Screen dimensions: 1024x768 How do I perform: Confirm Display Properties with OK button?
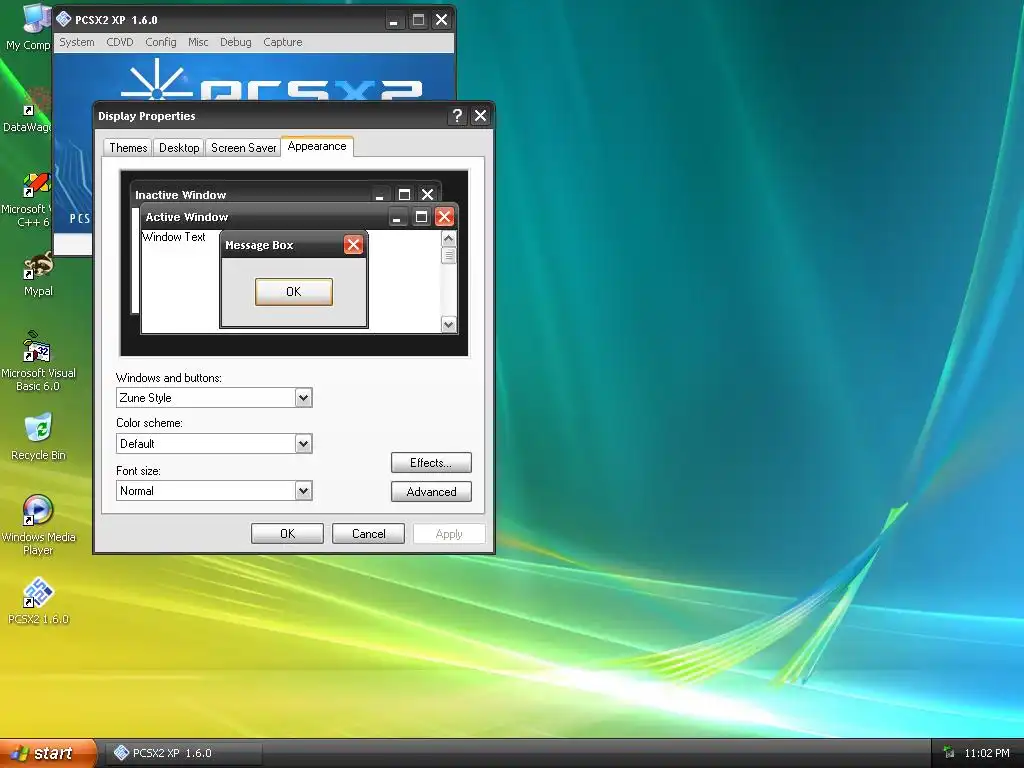[287, 534]
